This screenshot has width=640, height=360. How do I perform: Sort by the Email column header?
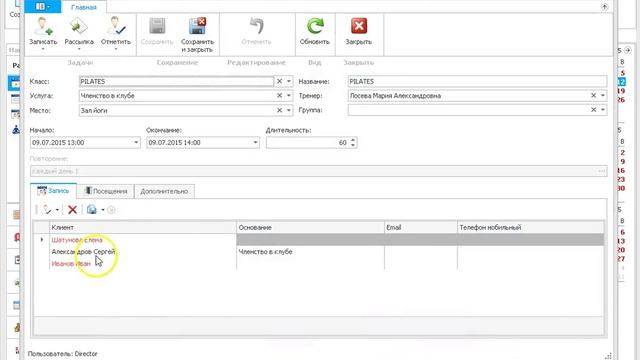point(420,227)
